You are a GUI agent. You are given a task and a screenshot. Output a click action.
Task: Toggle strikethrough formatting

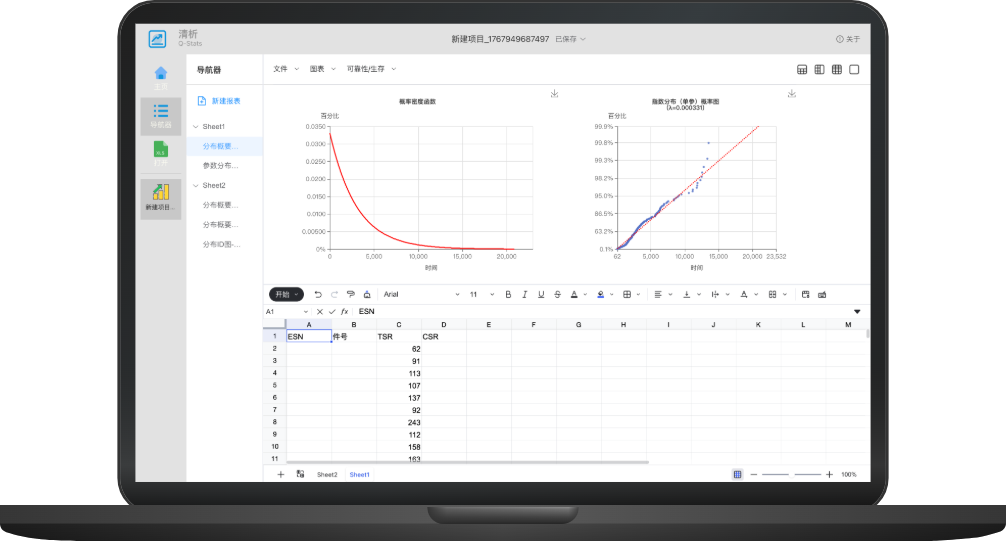point(557,294)
